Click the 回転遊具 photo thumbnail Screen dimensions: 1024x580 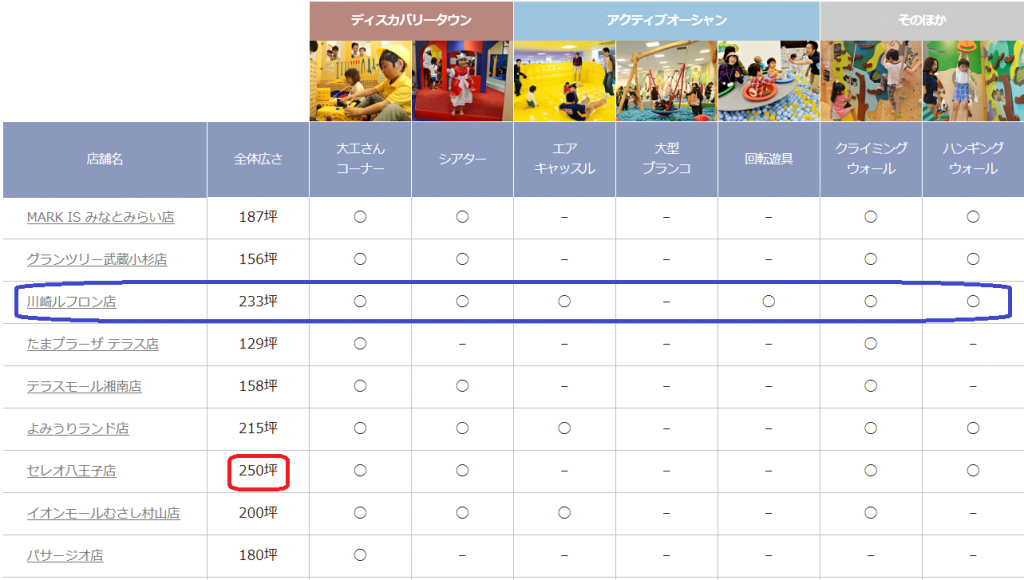(769, 81)
